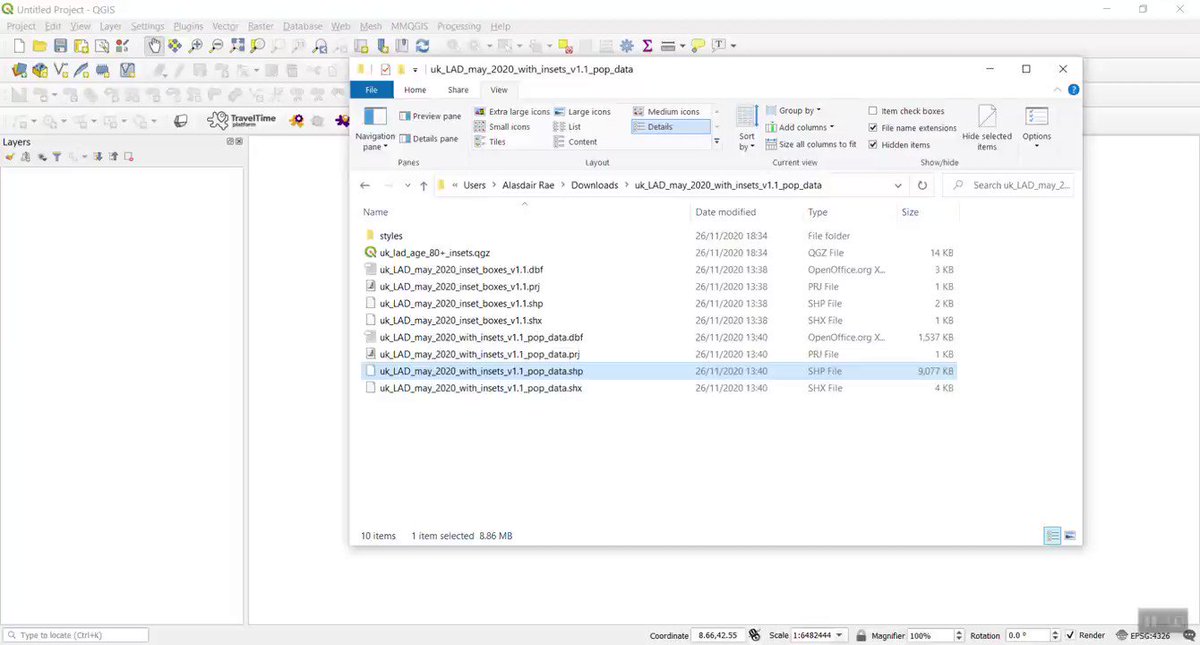Image resolution: width=1200 pixels, height=645 pixels.
Task: Switch to large thumbnails view icon
Action: (1070, 536)
